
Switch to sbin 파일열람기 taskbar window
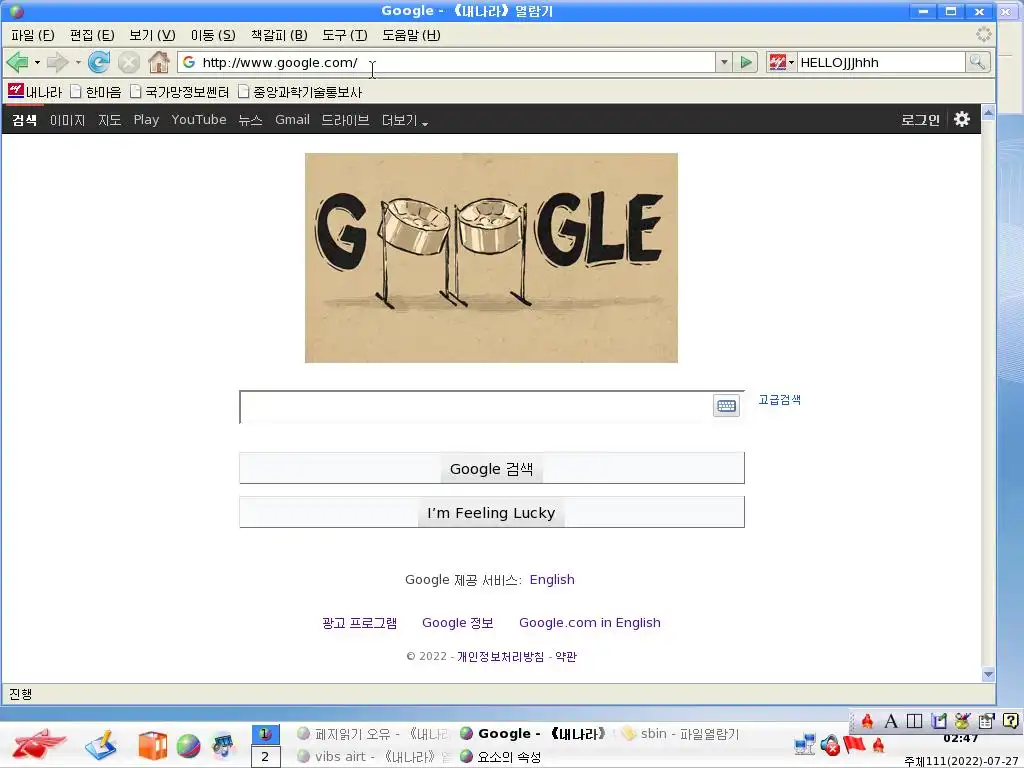[680, 734]
